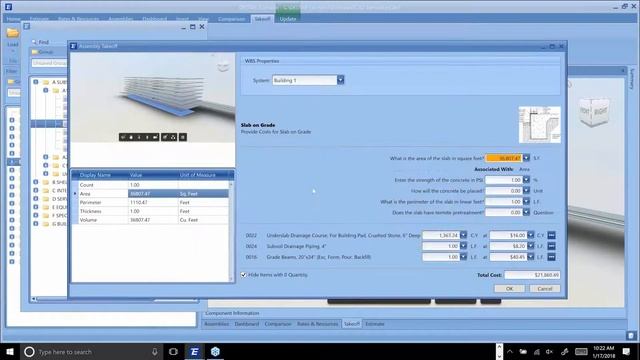Click the view cube in the main 3D viewer
This screenshot has height=360, width=640.
pyautogui.click(x=595, y=111)
